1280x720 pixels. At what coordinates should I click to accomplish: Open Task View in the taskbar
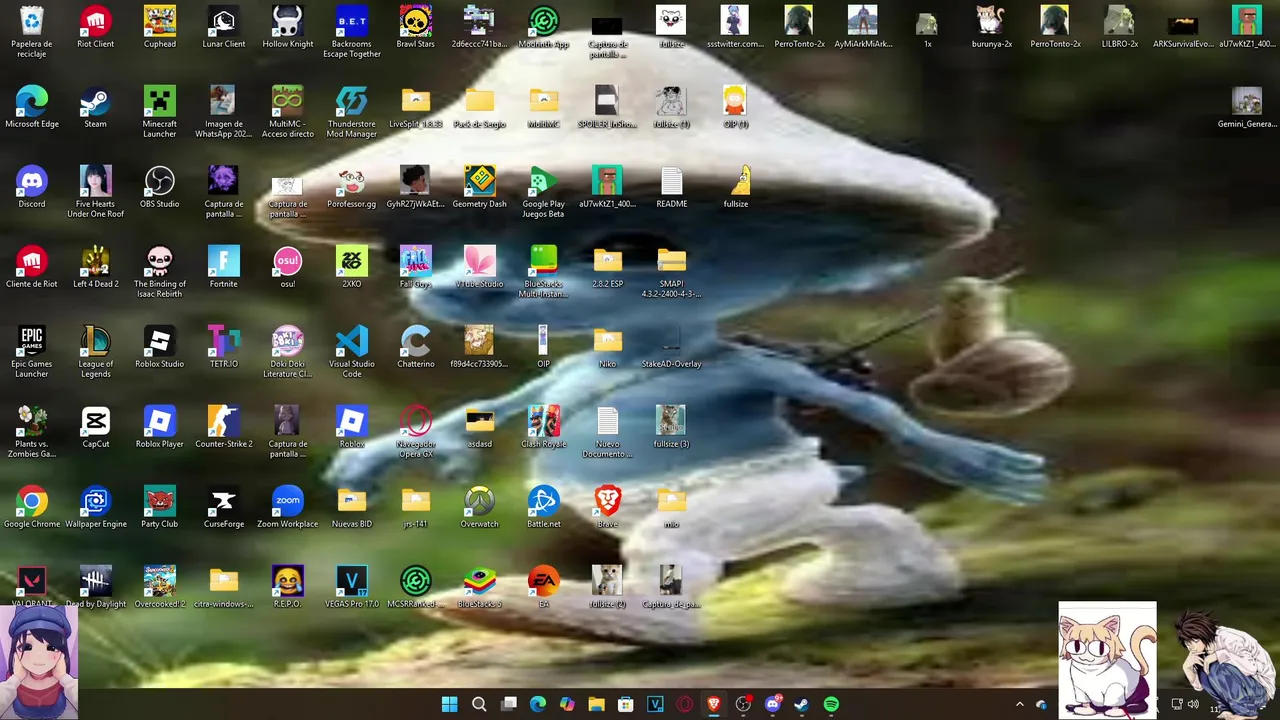tap(508, 704)
